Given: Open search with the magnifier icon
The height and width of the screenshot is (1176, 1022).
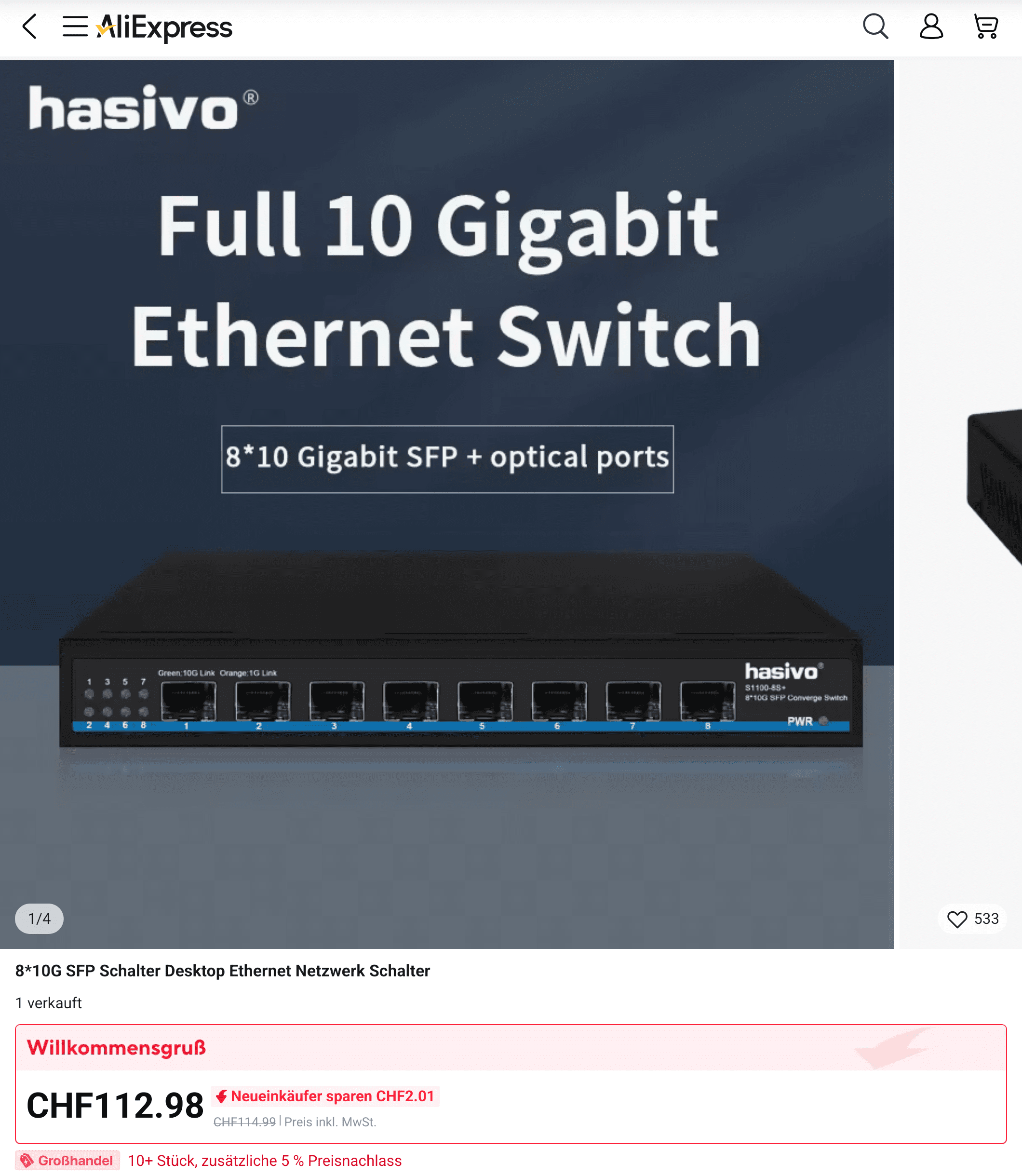Looking at the screenshot, I should click(x=875, y=27).
